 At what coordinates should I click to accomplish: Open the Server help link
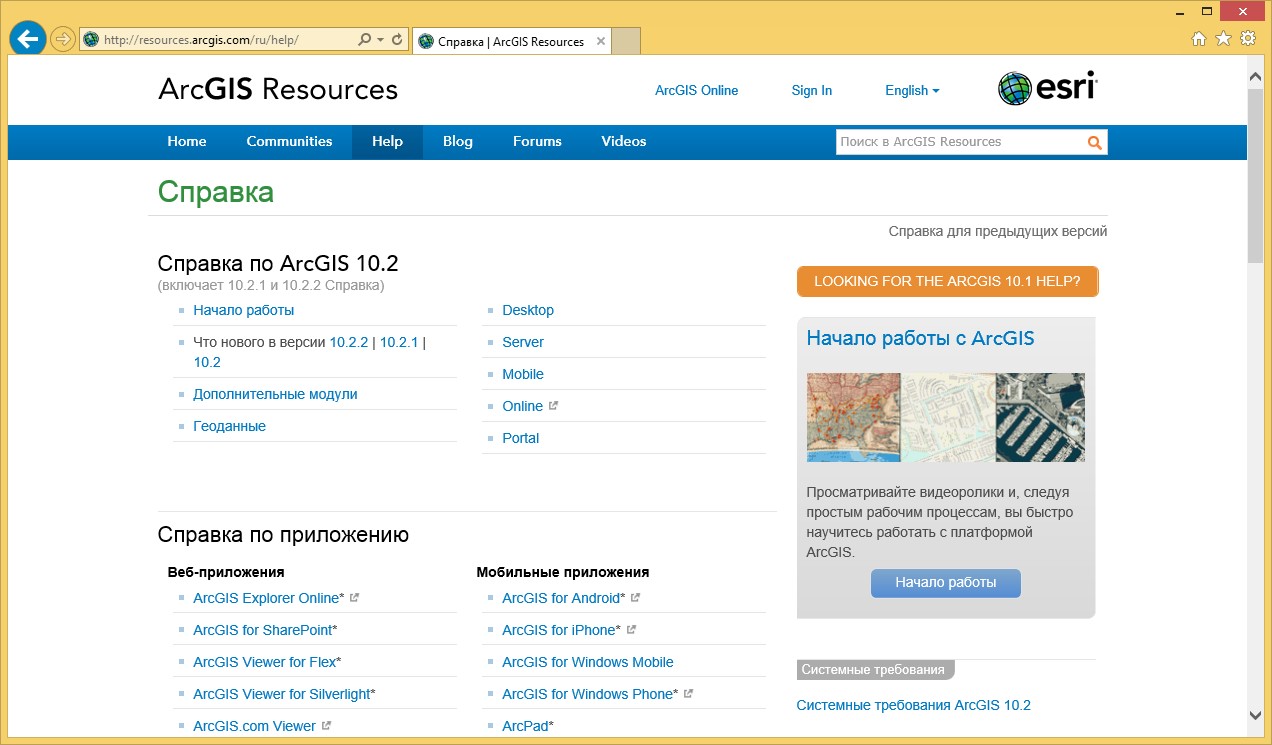coord(523,342)
